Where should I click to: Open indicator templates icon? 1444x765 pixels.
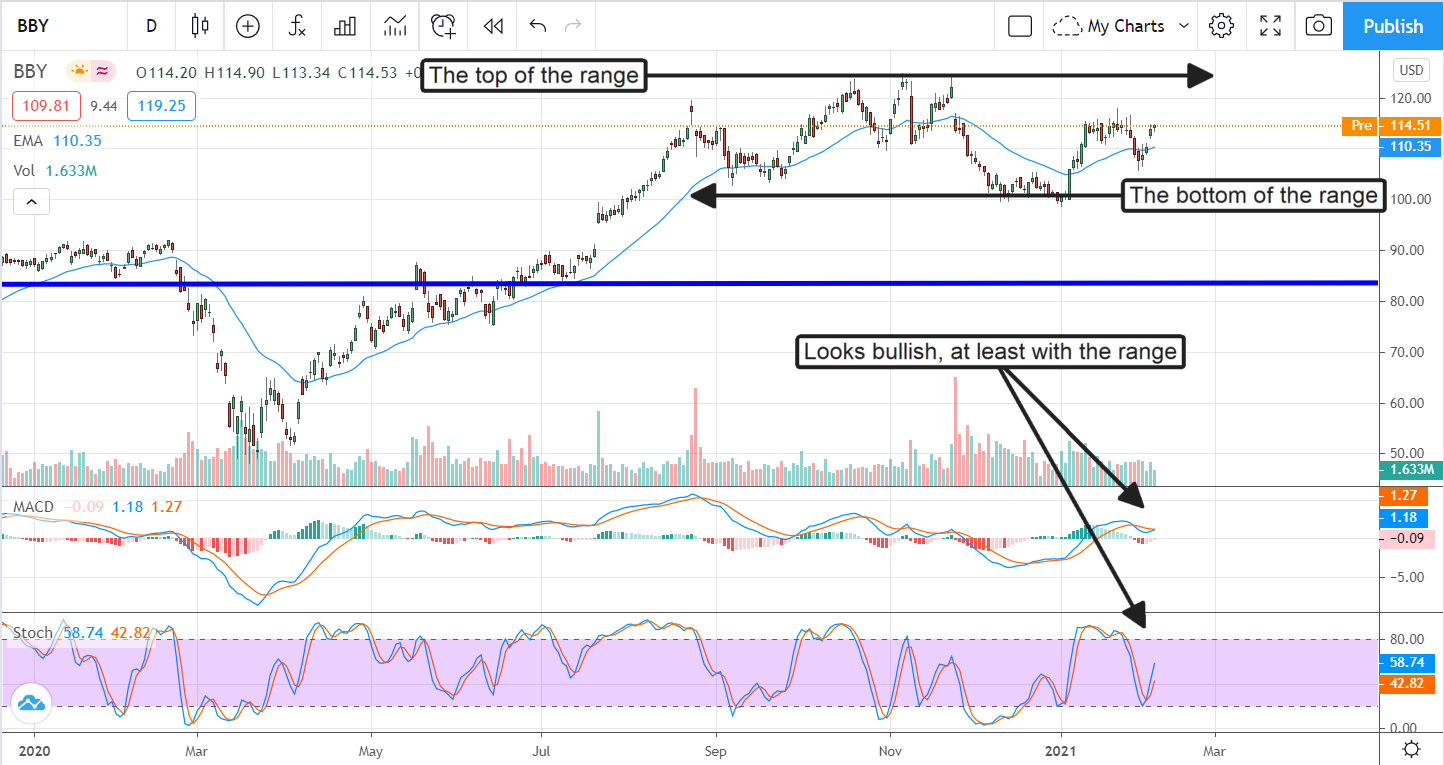point(395,26)
